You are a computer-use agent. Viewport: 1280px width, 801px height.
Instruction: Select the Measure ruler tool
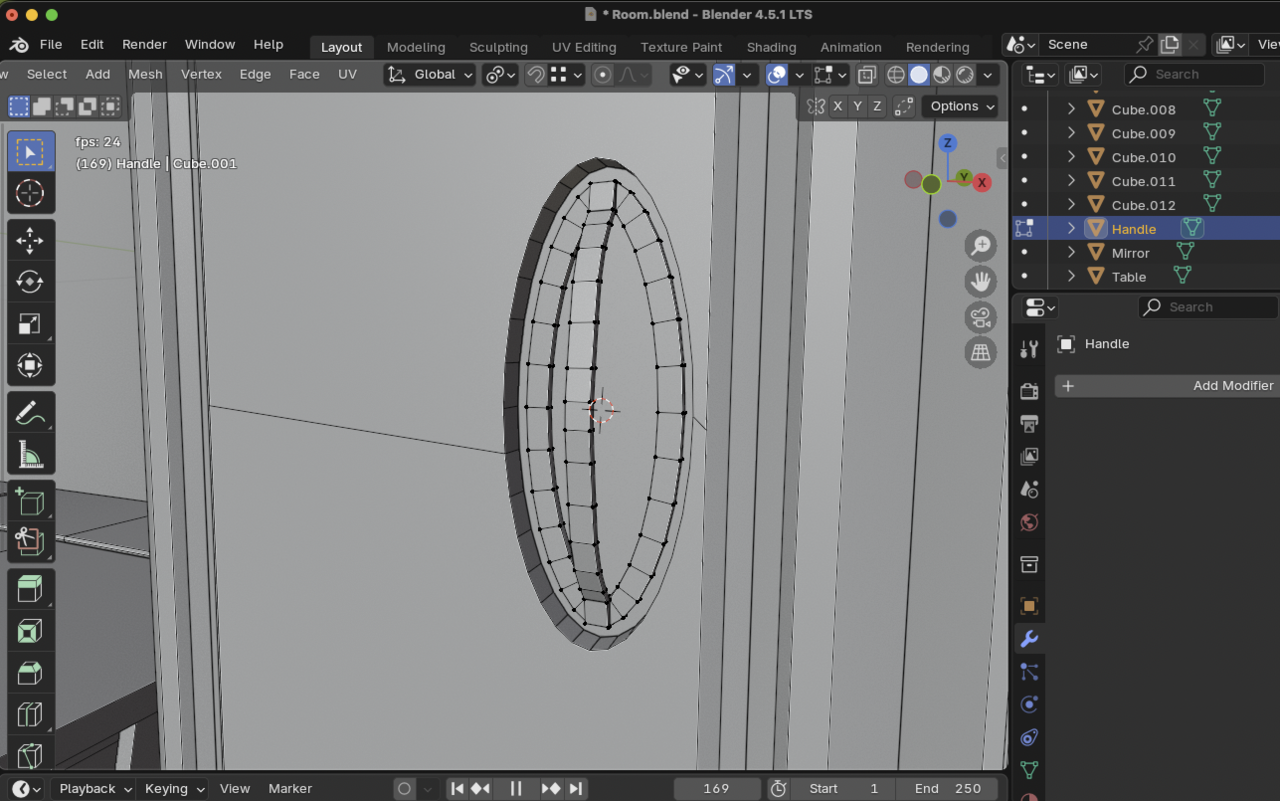point(30,455)
